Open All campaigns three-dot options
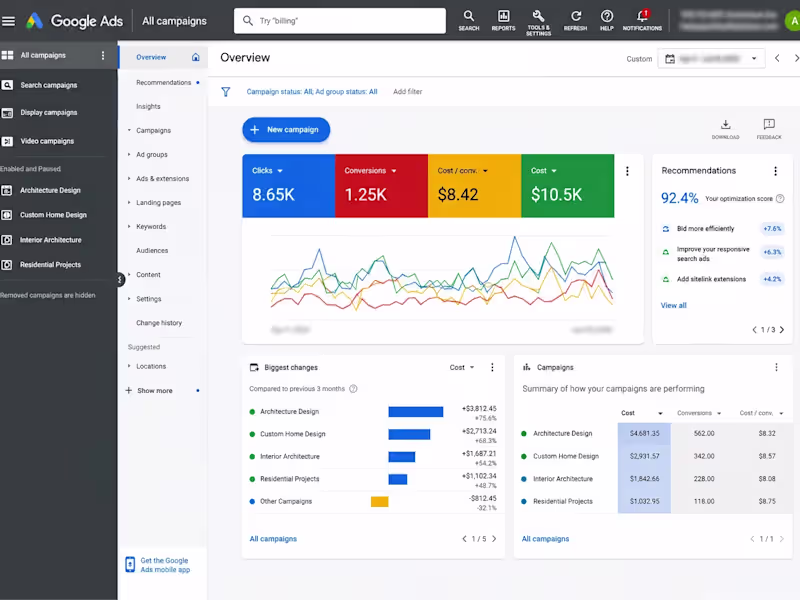 pyautogui.click(x=103, y=55)
